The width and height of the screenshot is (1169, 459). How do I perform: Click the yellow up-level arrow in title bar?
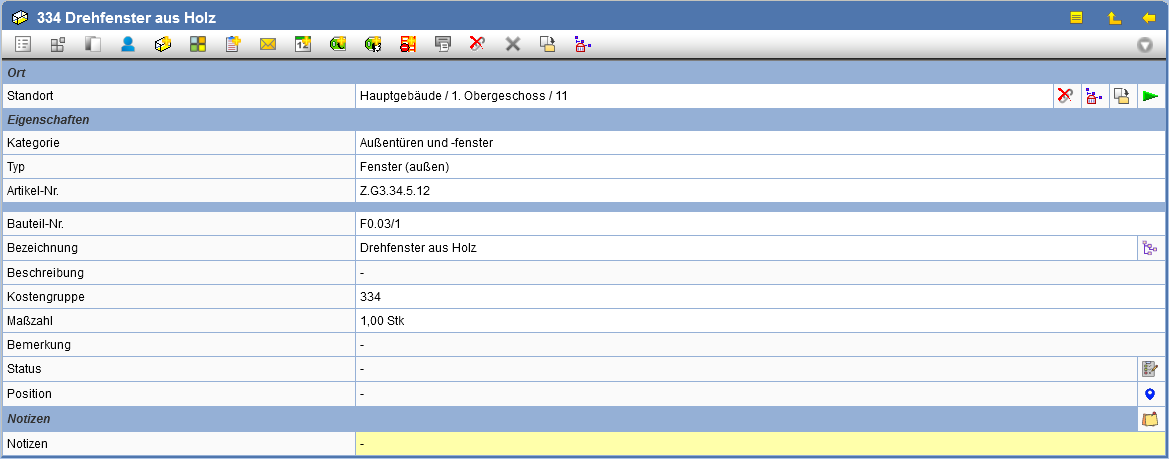point(1113,17)
